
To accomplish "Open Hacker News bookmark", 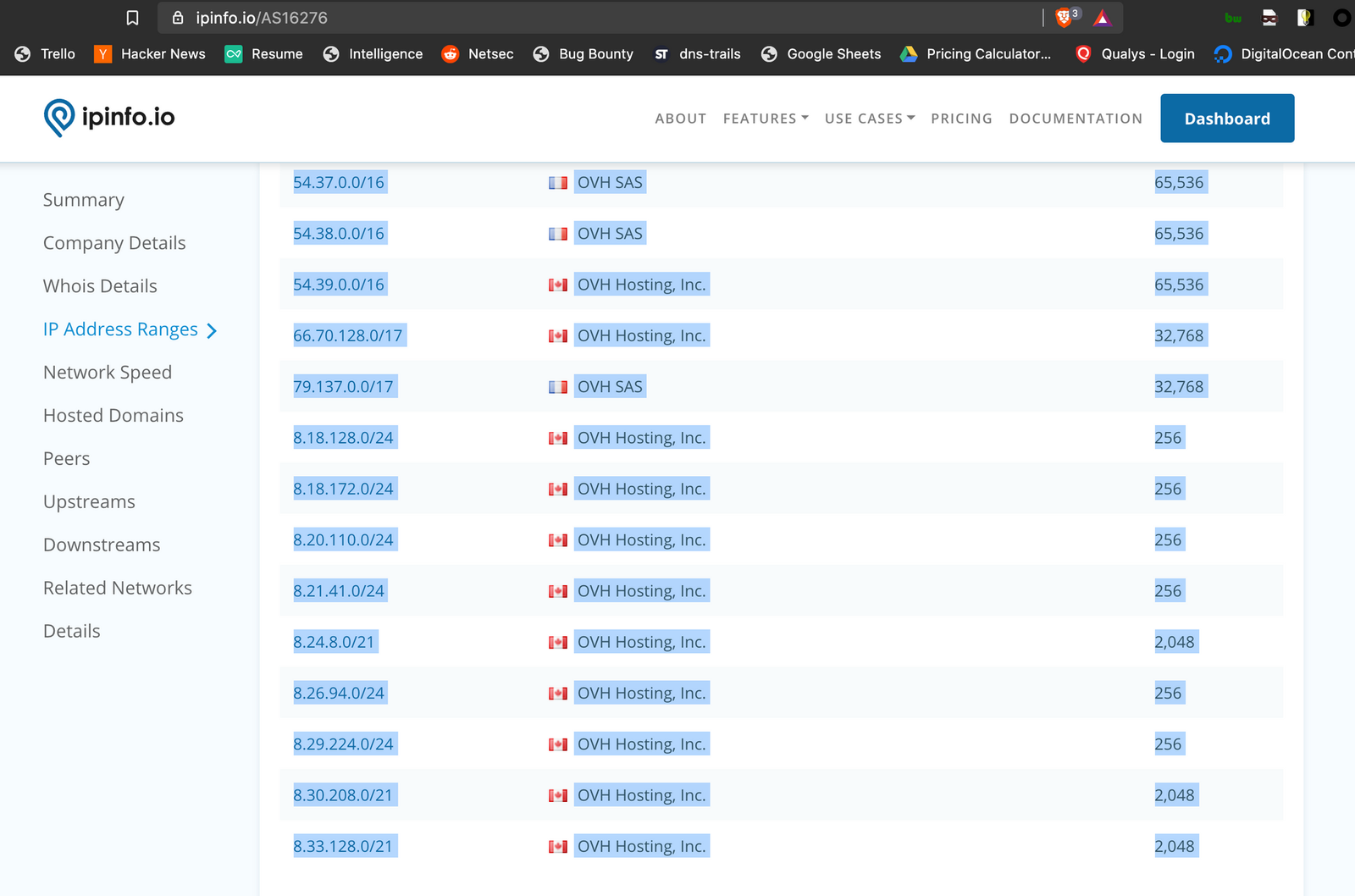I will 150,54.
